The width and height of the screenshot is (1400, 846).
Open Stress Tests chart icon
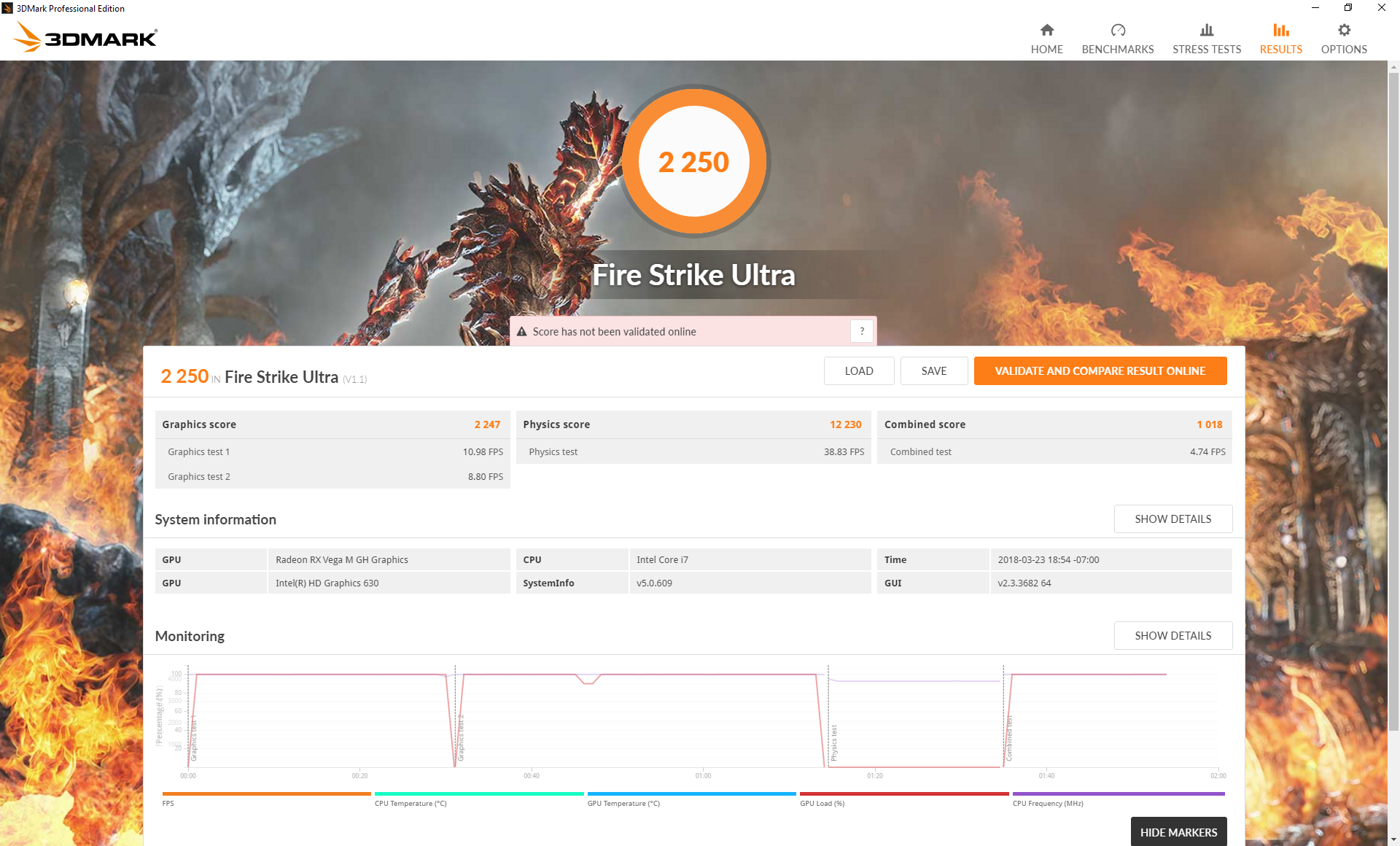click(x=1206, y=30)
